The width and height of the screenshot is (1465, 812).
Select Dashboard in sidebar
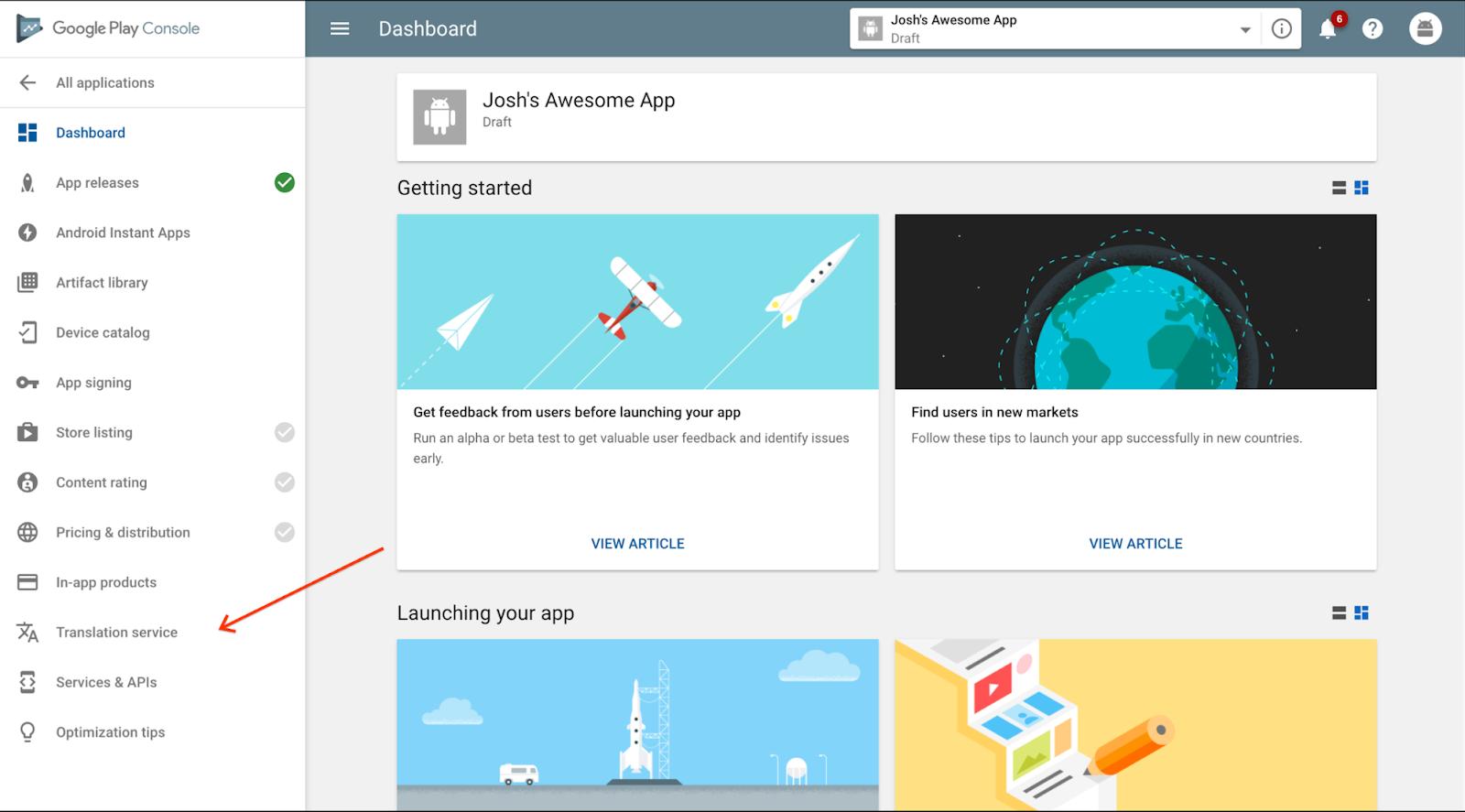[153, 133]
